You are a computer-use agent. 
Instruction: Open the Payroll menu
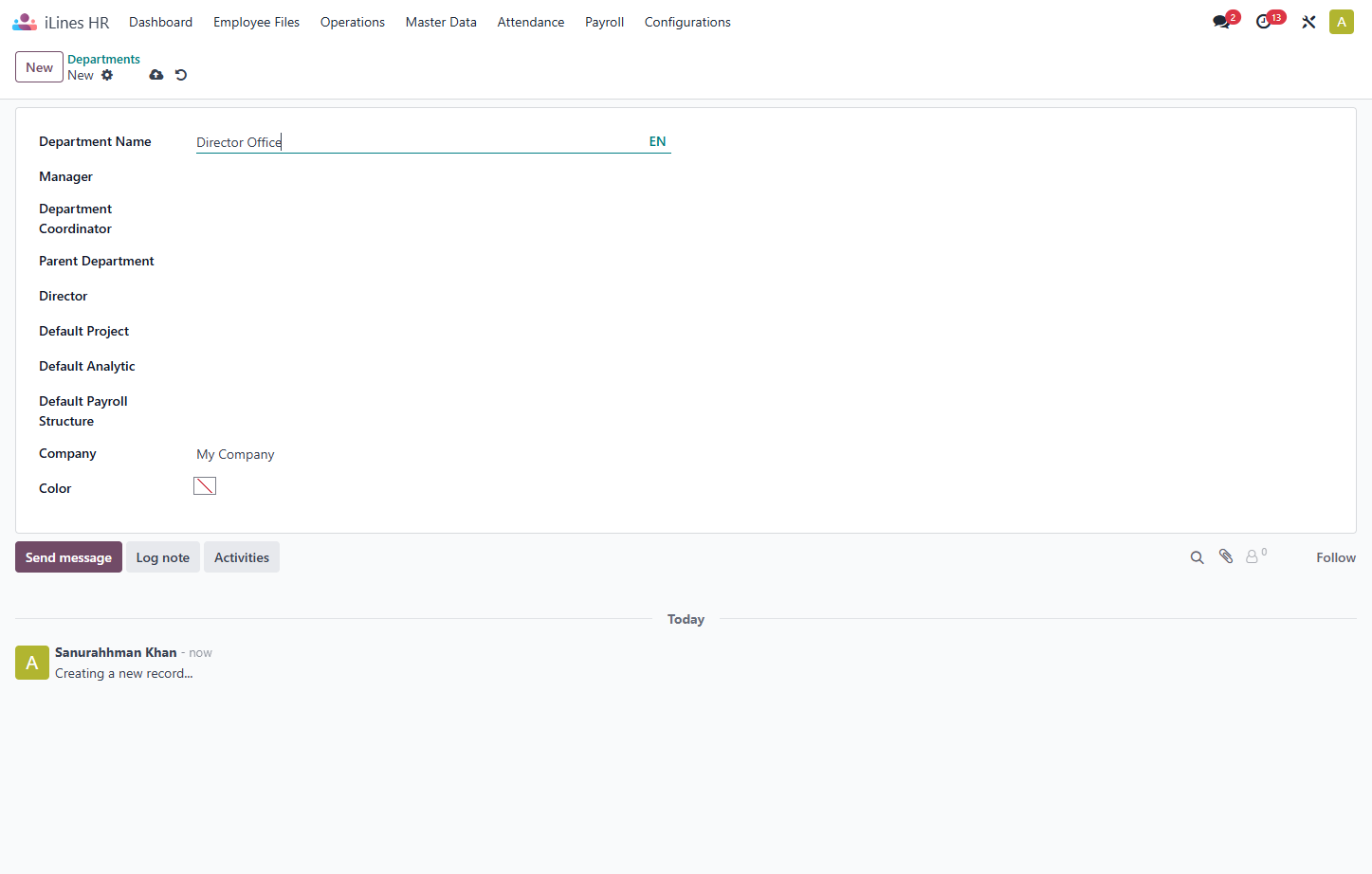(604, 22)
